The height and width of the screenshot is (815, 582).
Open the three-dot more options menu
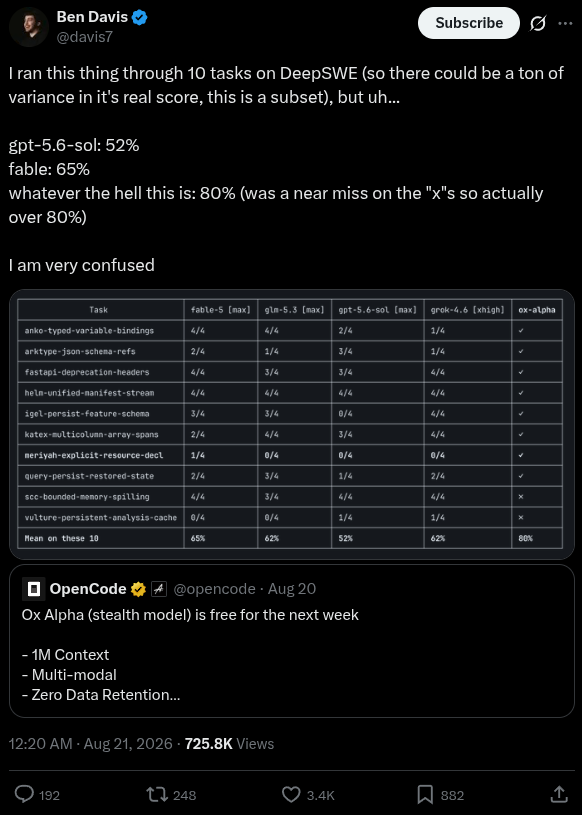click(565, 23)
